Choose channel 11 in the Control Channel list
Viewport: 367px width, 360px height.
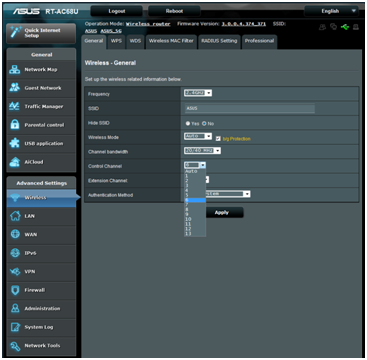195,224
